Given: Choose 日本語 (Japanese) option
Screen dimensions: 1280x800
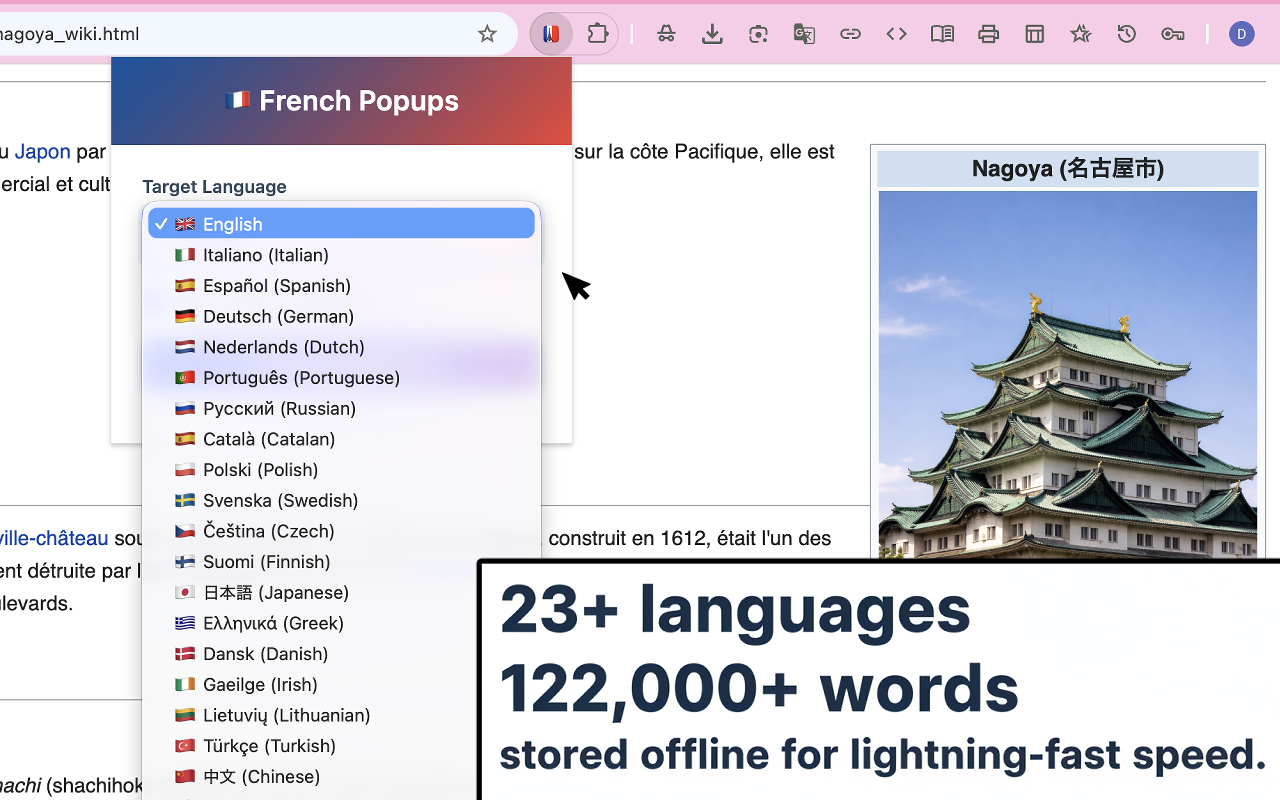Looking at the screenshot, I should click(341, 592).
